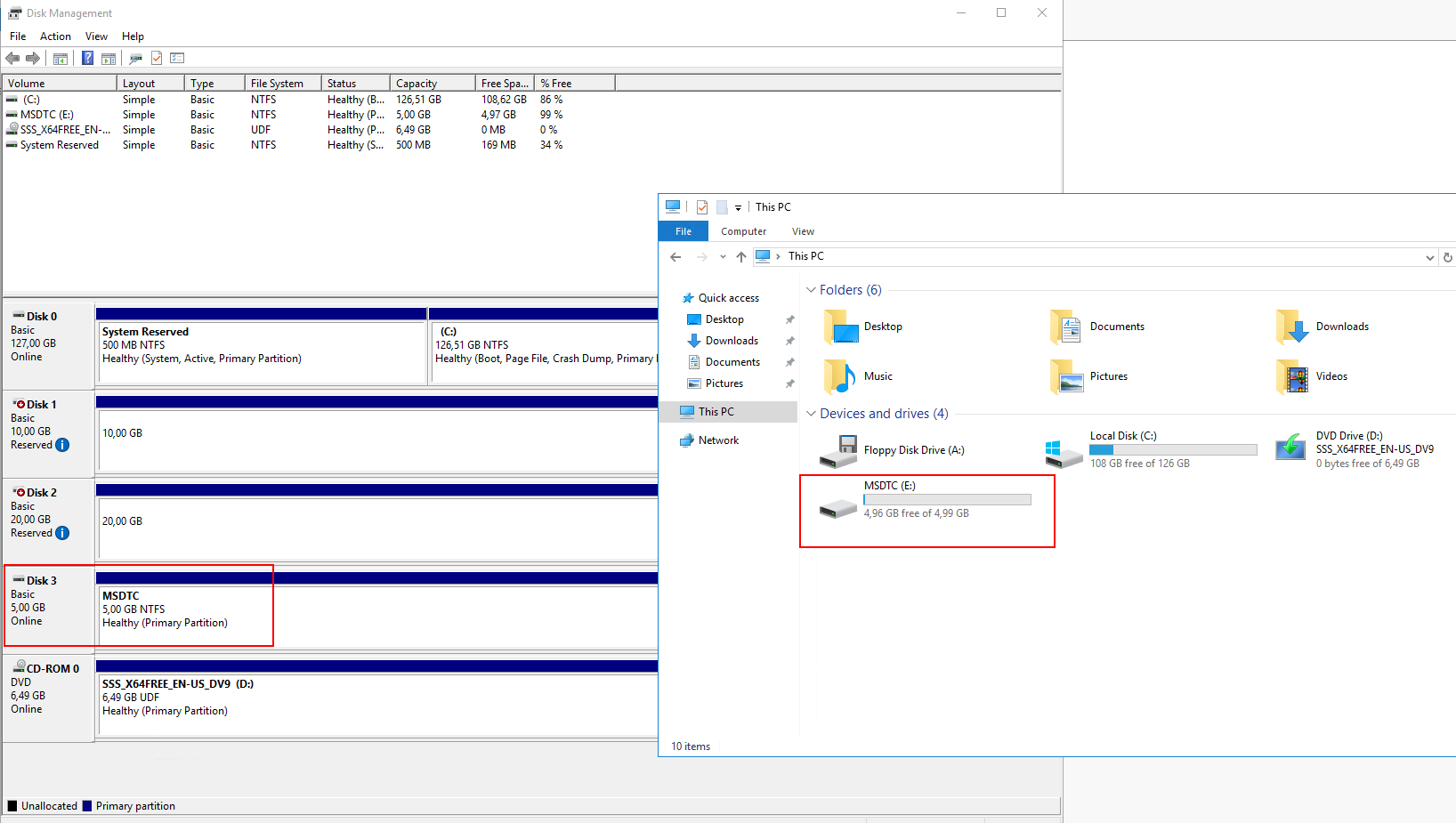Expand the address bar history dropdown
Image resolution: width=1456 pixels, height=823 pixels.
tap(1430, 257)
